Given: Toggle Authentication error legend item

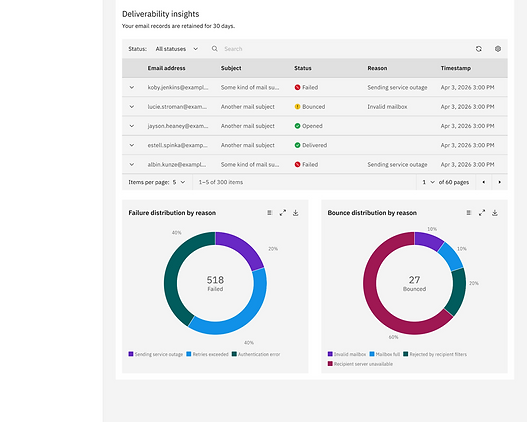Looking at the screenshot, I should click(256, 354).
